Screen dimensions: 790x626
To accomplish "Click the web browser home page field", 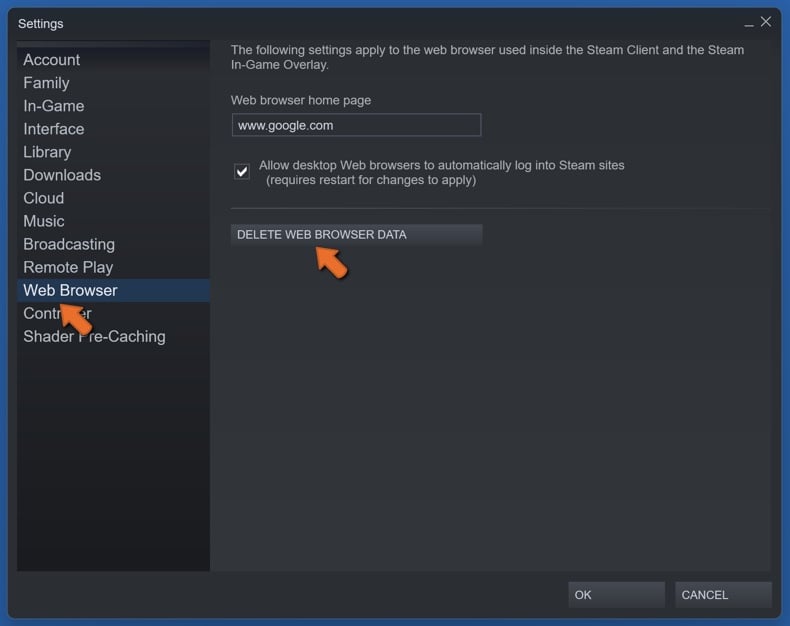I will [356, 125].
